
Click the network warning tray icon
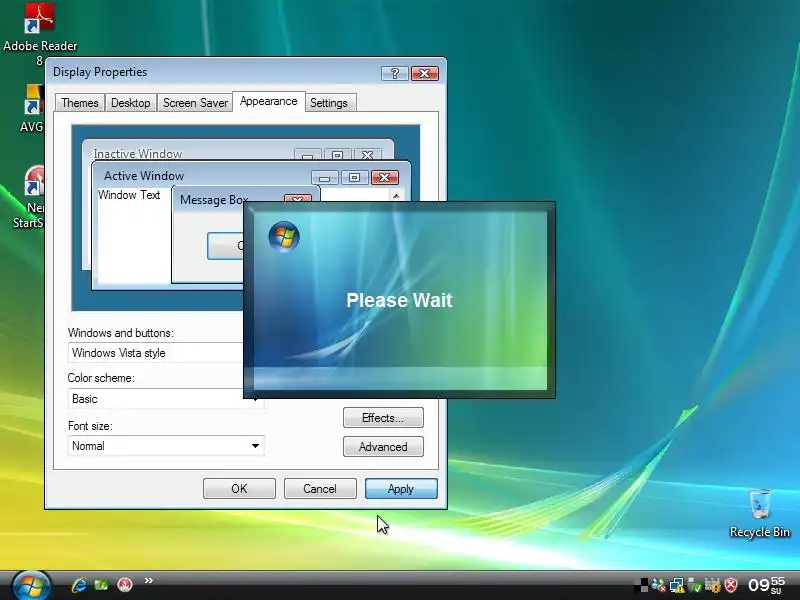click(677, 585)
